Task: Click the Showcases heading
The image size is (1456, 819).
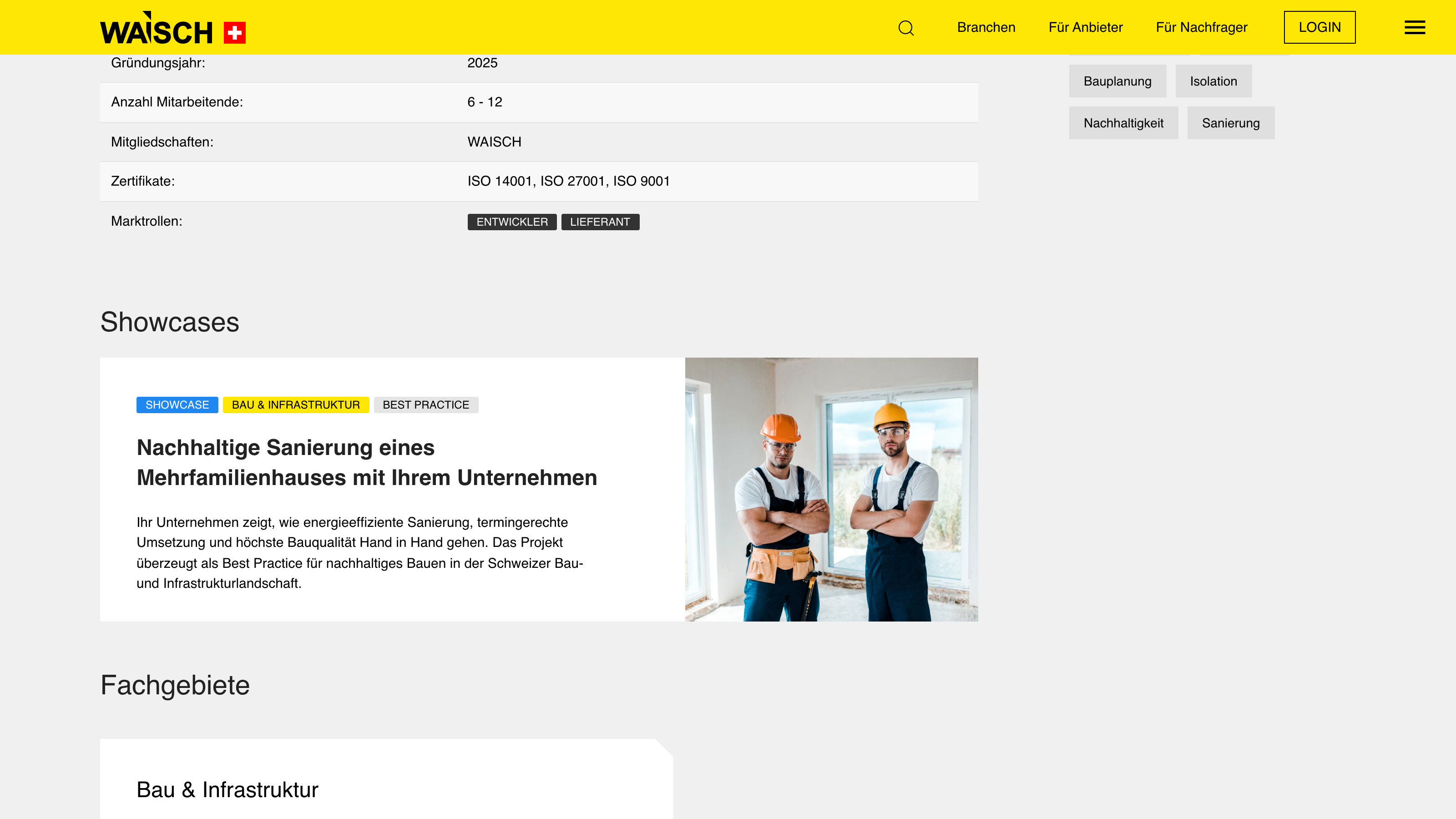Action: click(x=170, y=322)
